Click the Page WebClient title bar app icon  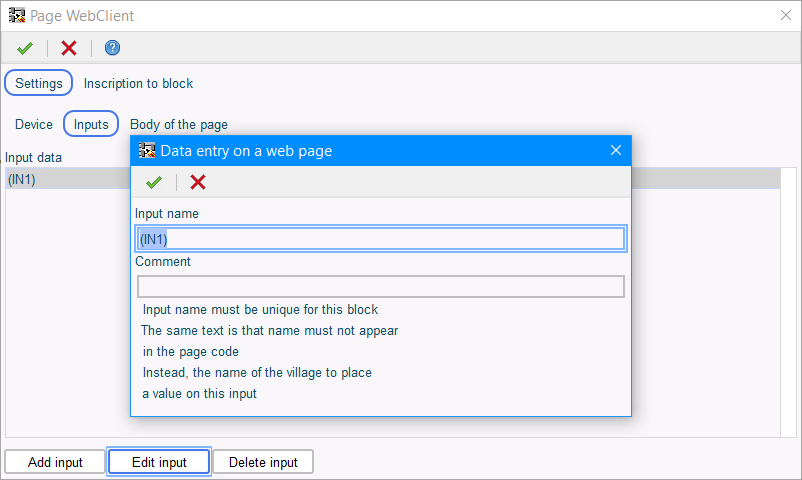click(17, 15)
